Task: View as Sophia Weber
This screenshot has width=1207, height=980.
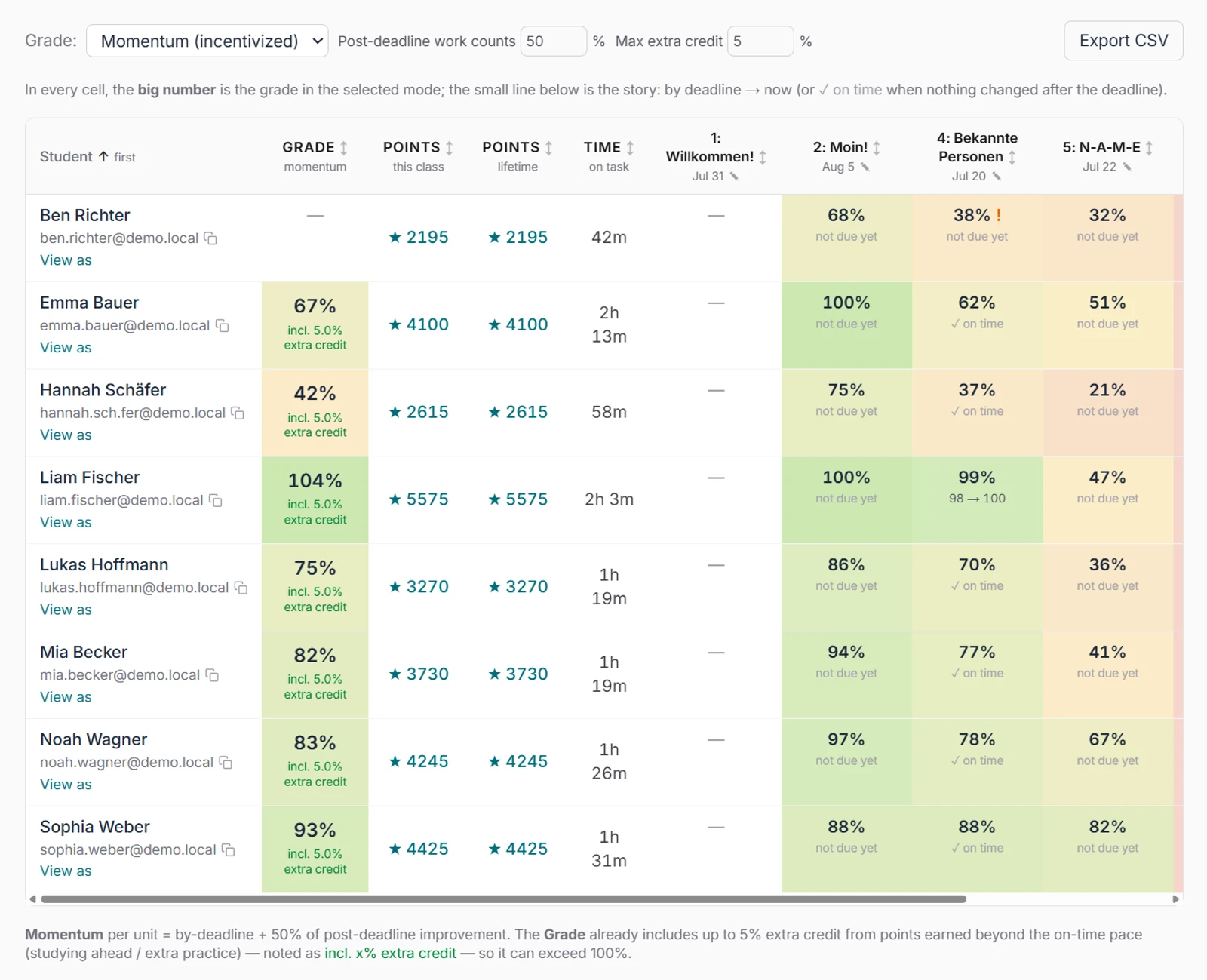Action: point(66,871)
